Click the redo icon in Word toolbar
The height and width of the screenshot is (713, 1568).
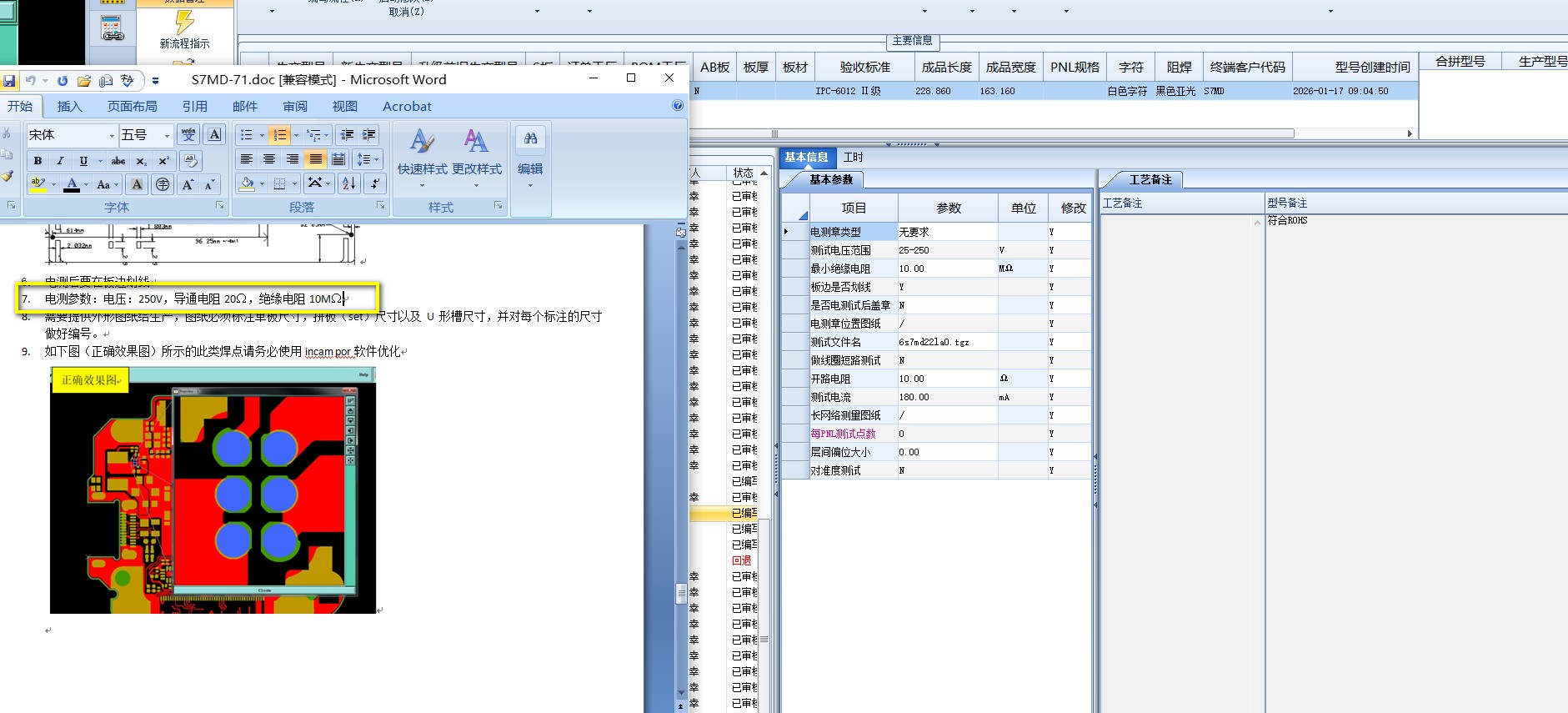pyautogui.click(x=63, y=81)
